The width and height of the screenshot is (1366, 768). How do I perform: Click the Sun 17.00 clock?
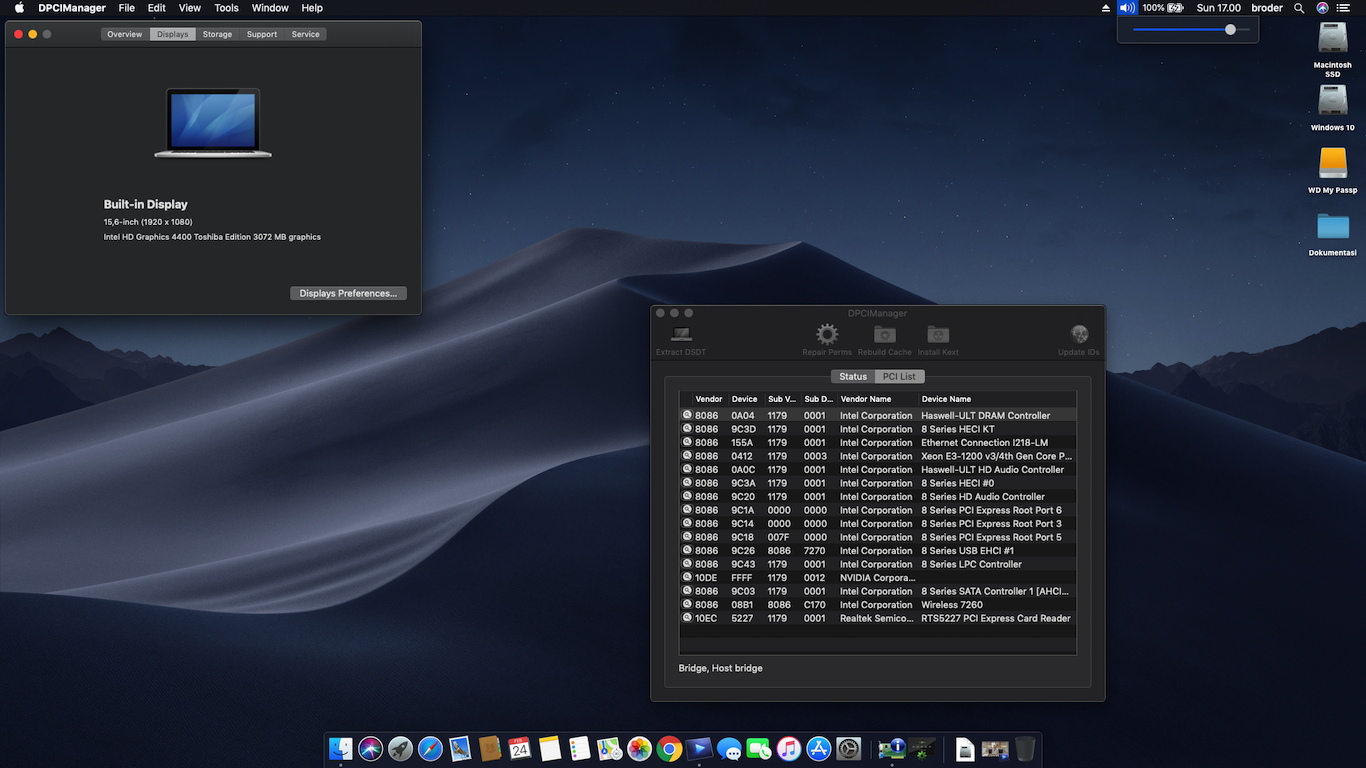1219,8
